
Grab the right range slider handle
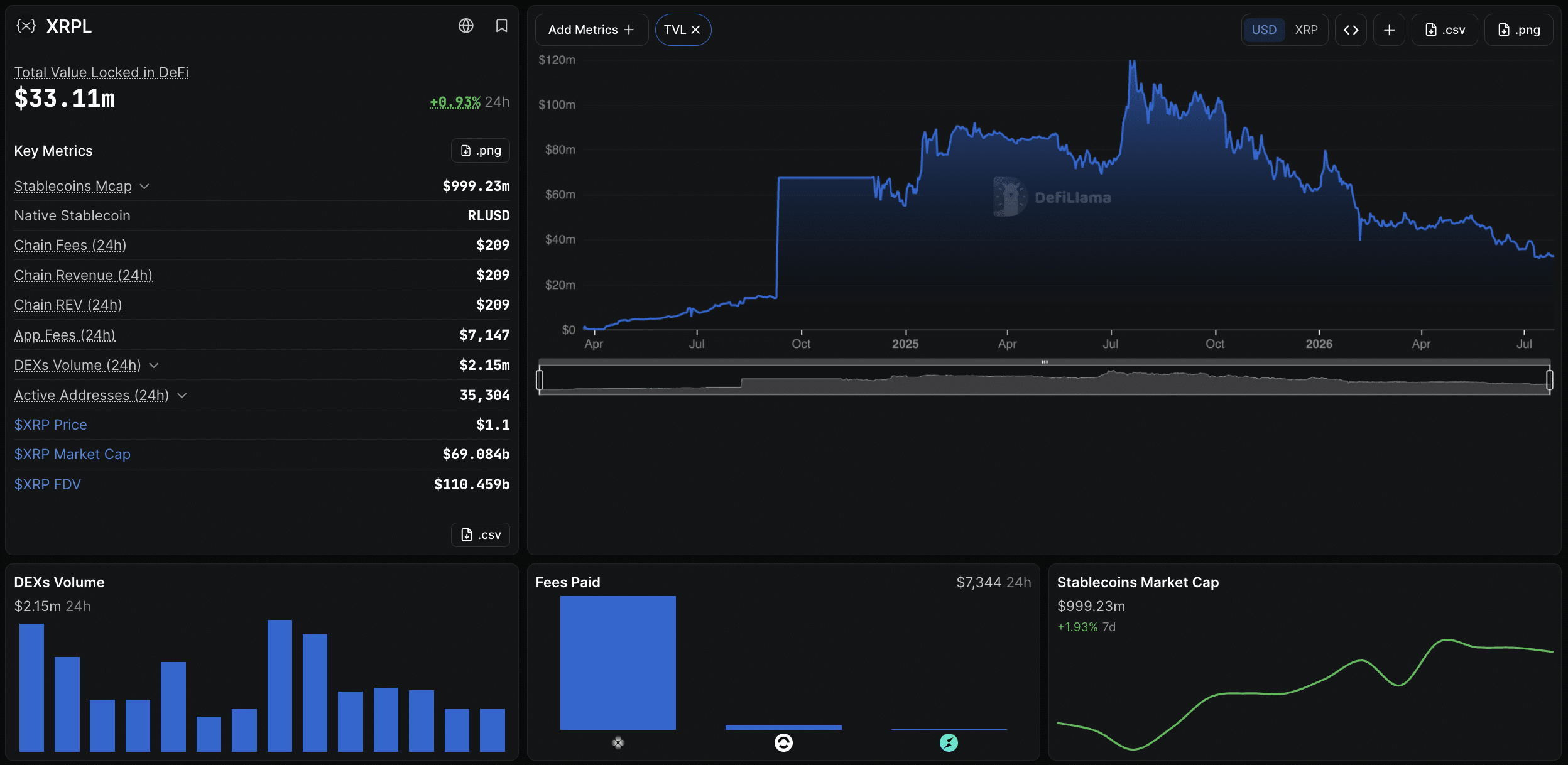pyautogui.click(x=1550, y=379)
